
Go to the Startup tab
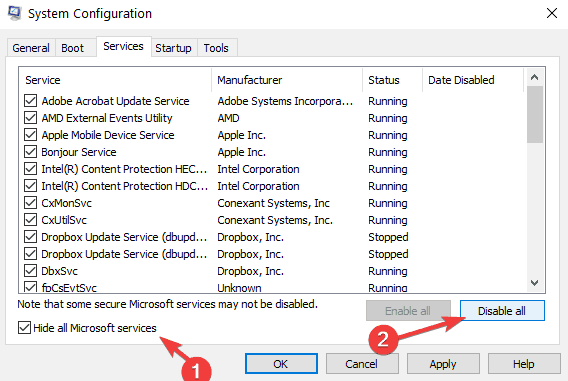[x=174, y=48]
